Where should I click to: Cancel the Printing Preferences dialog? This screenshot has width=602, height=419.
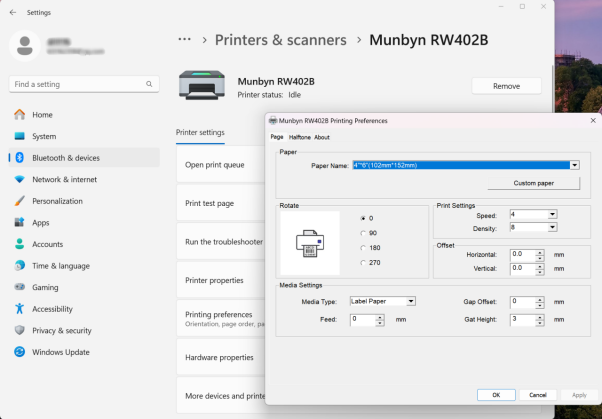pos(538,395)
